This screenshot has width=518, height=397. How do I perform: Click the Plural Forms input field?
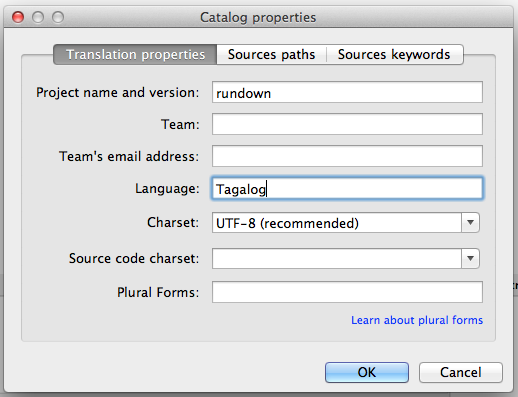coord(347,292)
